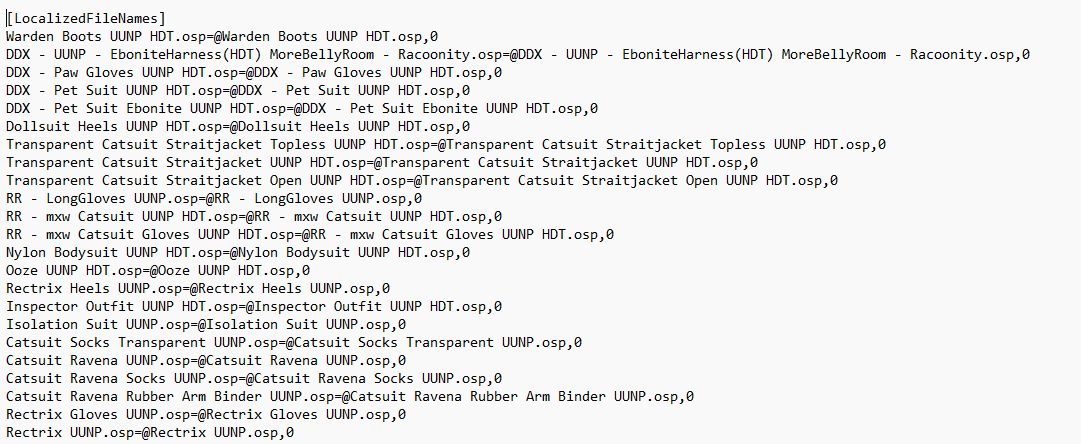The width and height of the screenshot is (1081, 444).
Task: Click the Ooze UUNP HDT line
Action: coord(158,270)
